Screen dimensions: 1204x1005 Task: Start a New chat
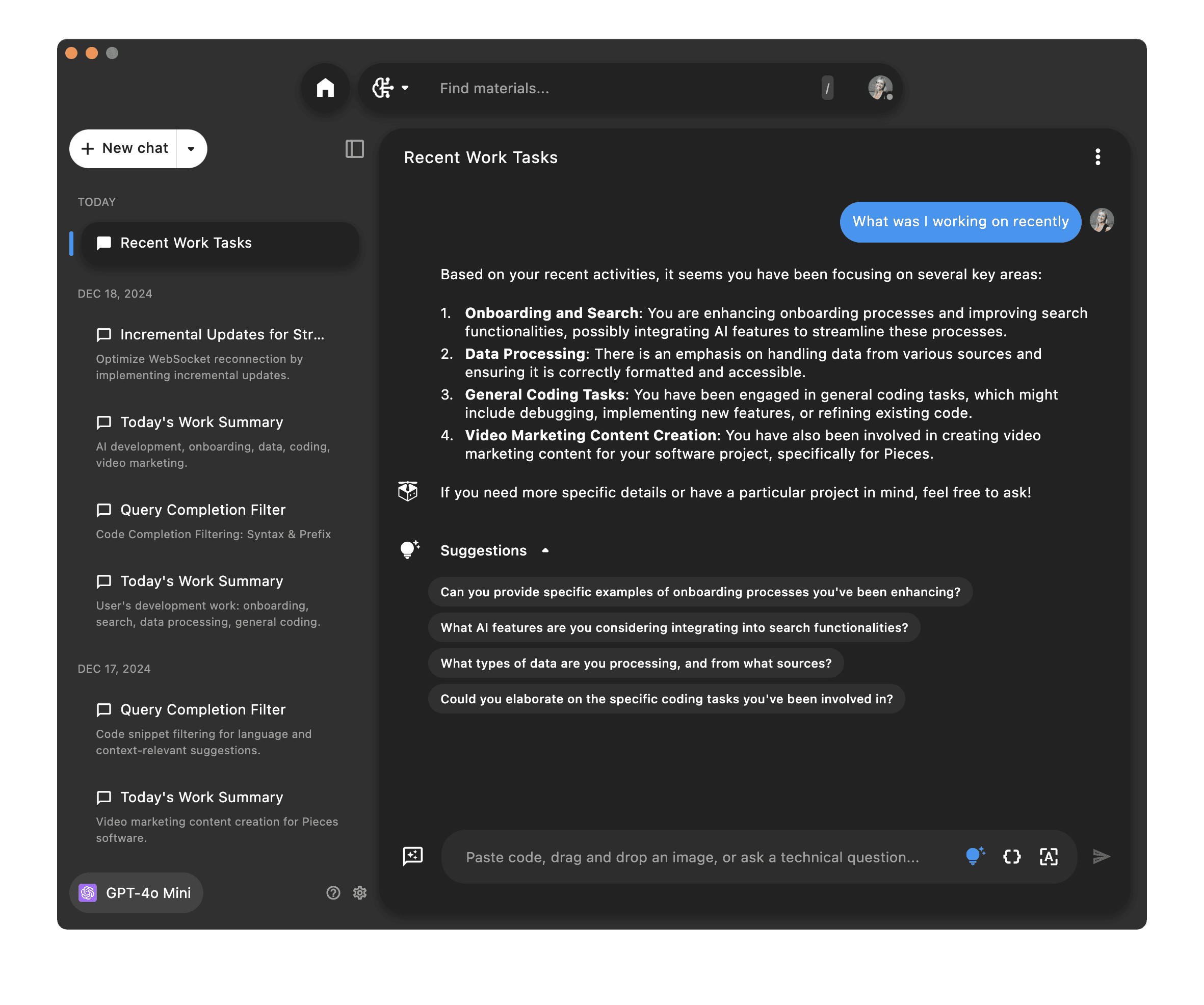(125, 148)
